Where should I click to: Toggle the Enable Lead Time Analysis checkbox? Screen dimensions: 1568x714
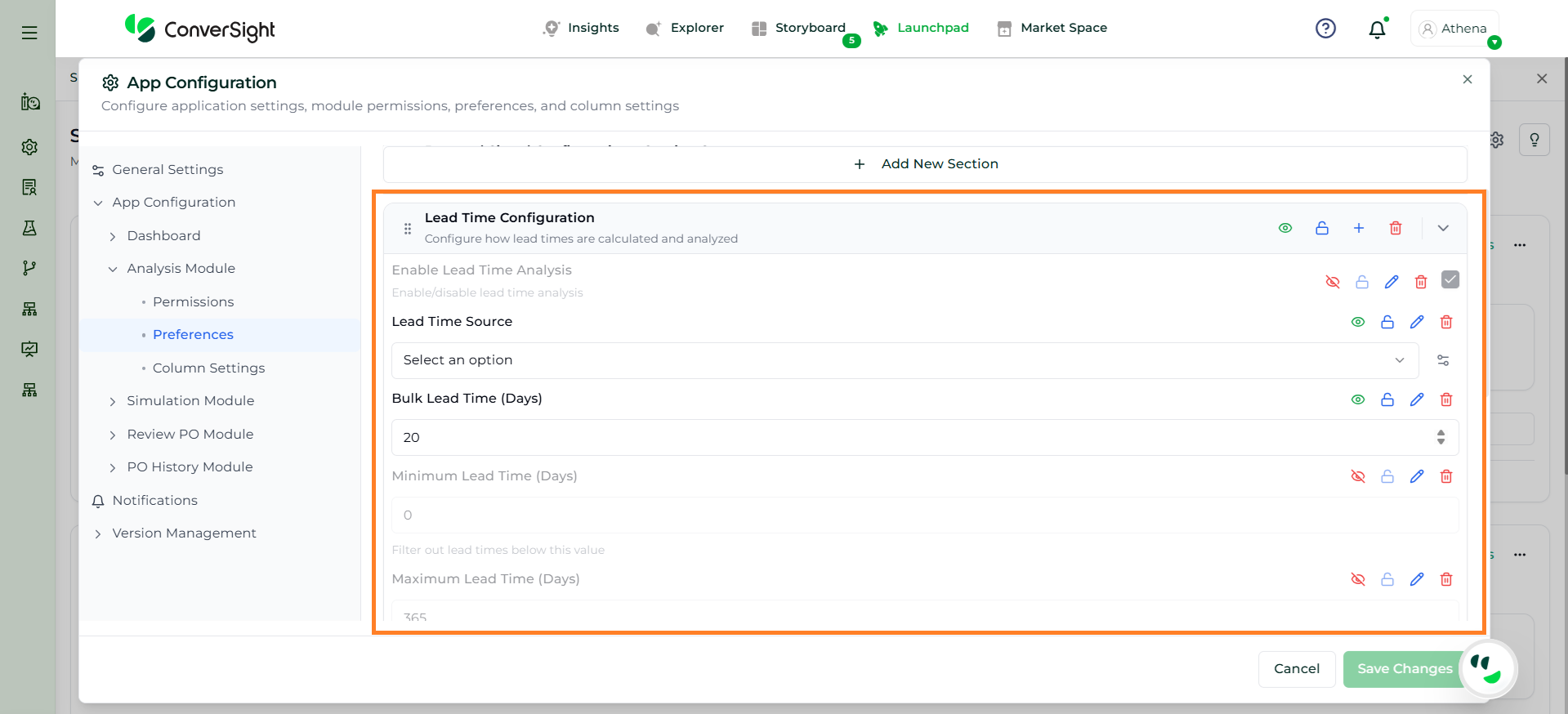click(x=1450, y=279)
